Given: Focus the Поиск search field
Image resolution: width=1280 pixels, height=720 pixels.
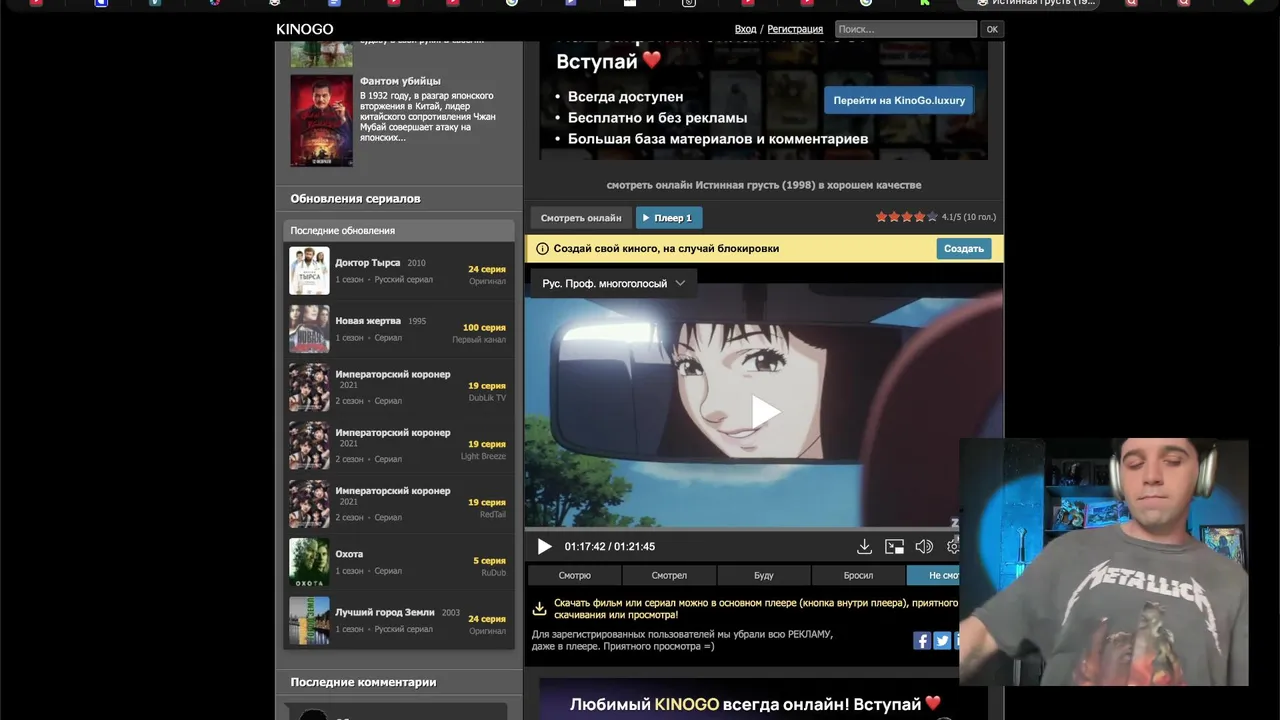Looking at the screenshot, I should point(905,29).
